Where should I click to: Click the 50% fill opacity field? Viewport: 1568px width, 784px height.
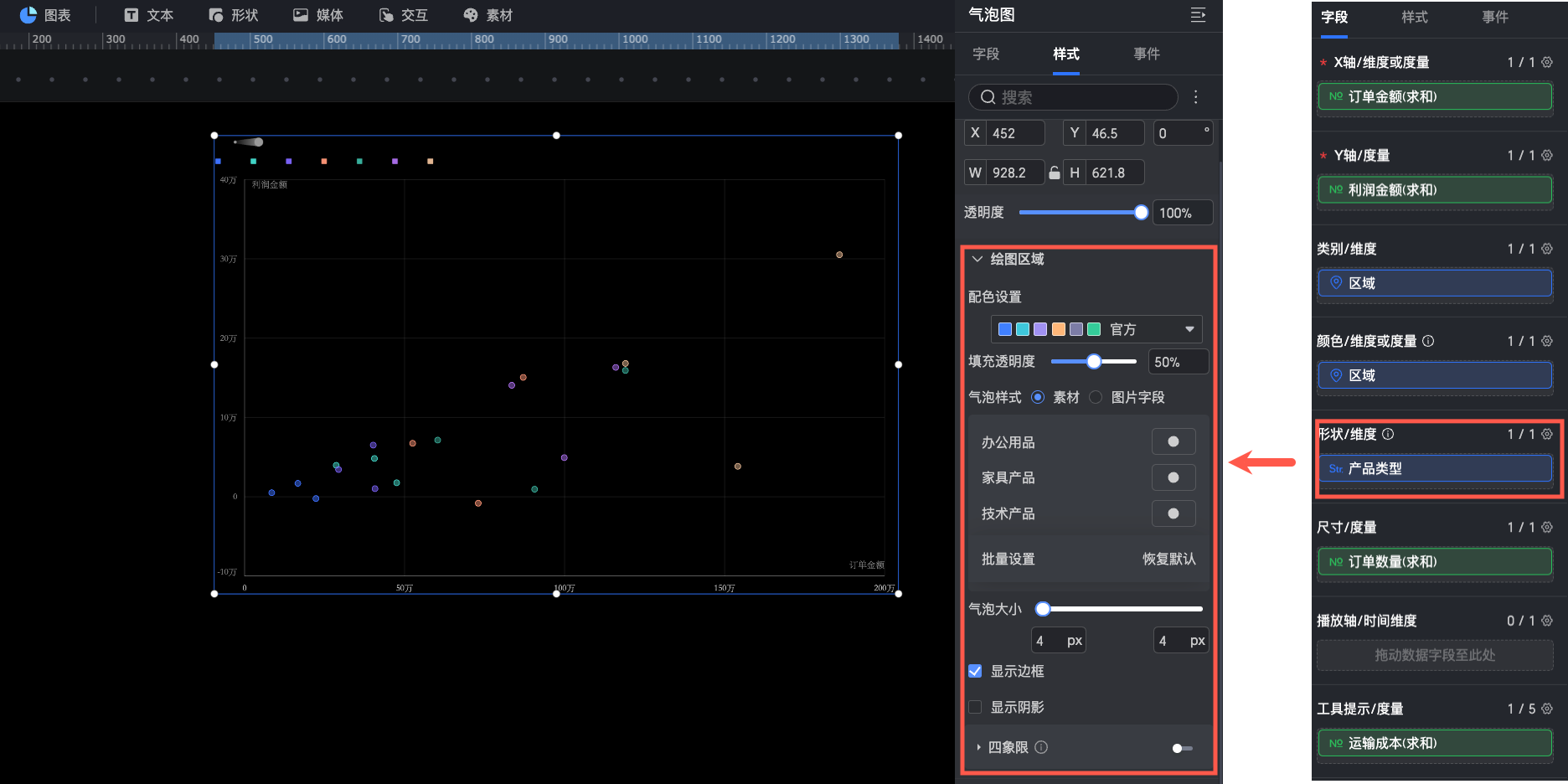pyautogui.click(x=1179, y=362)
